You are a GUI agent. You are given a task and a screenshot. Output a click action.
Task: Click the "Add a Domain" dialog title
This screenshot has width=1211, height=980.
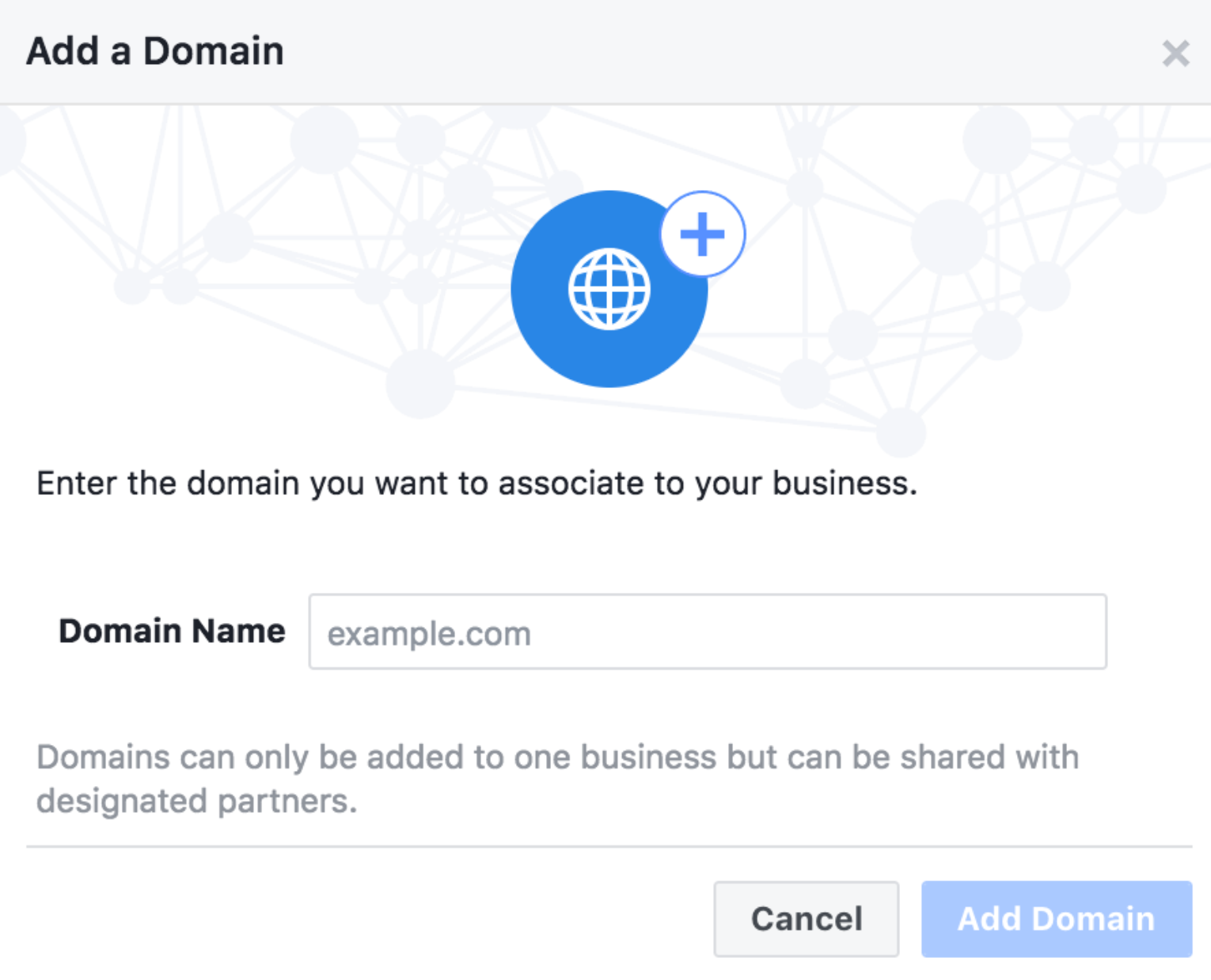[155, 51]
